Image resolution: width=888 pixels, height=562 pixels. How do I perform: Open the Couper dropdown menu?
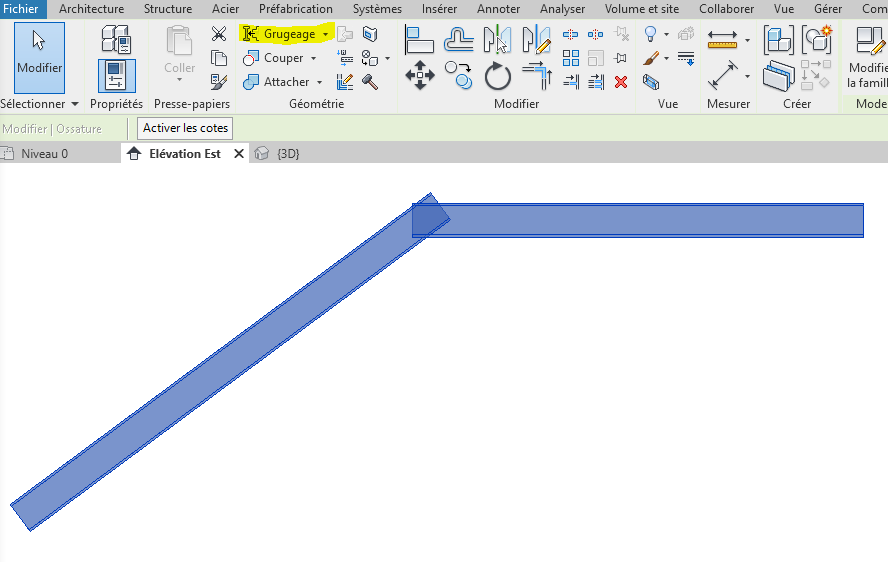click(x=313, y=58)
